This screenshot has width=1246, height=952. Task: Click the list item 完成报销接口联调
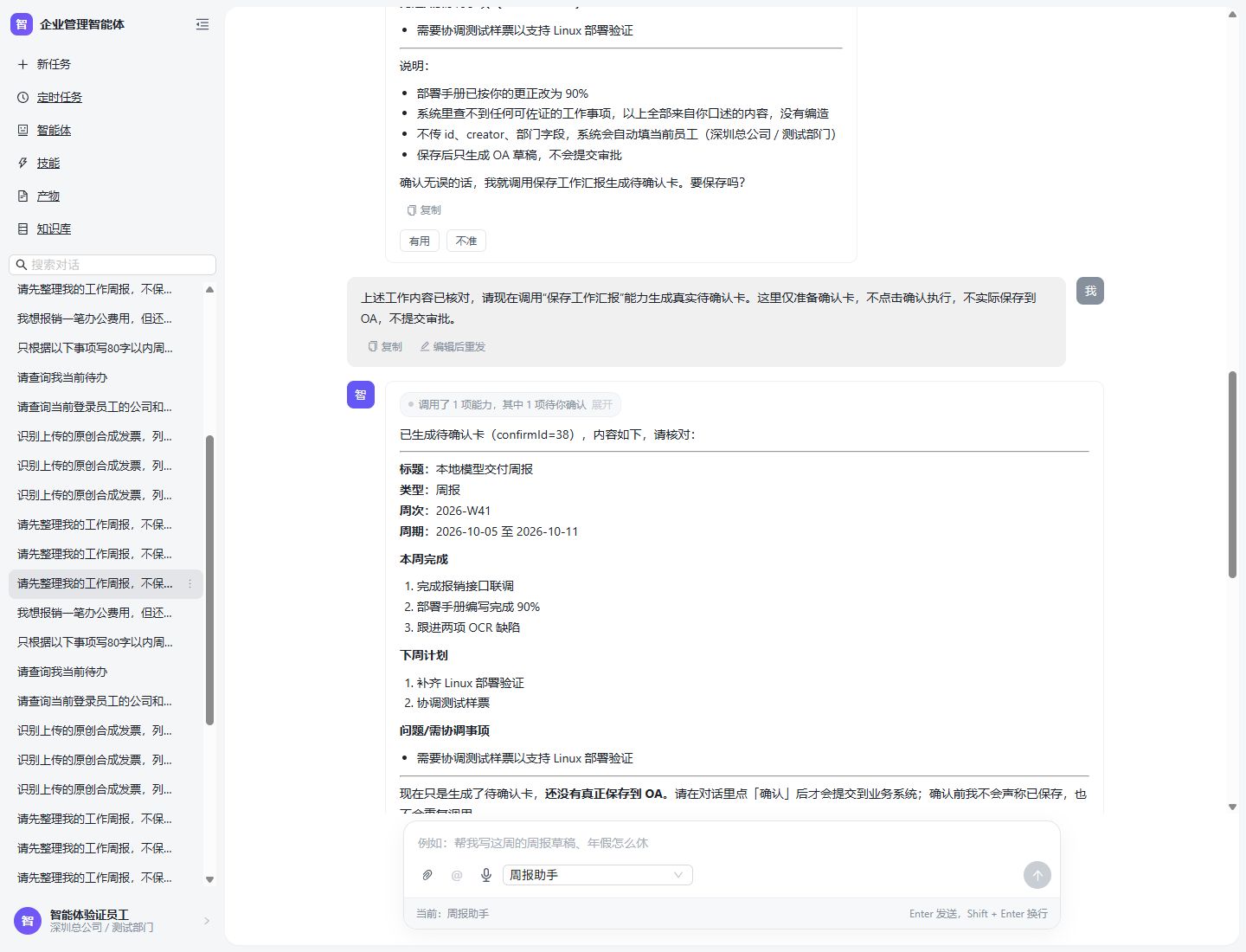[x=466, y=586]
